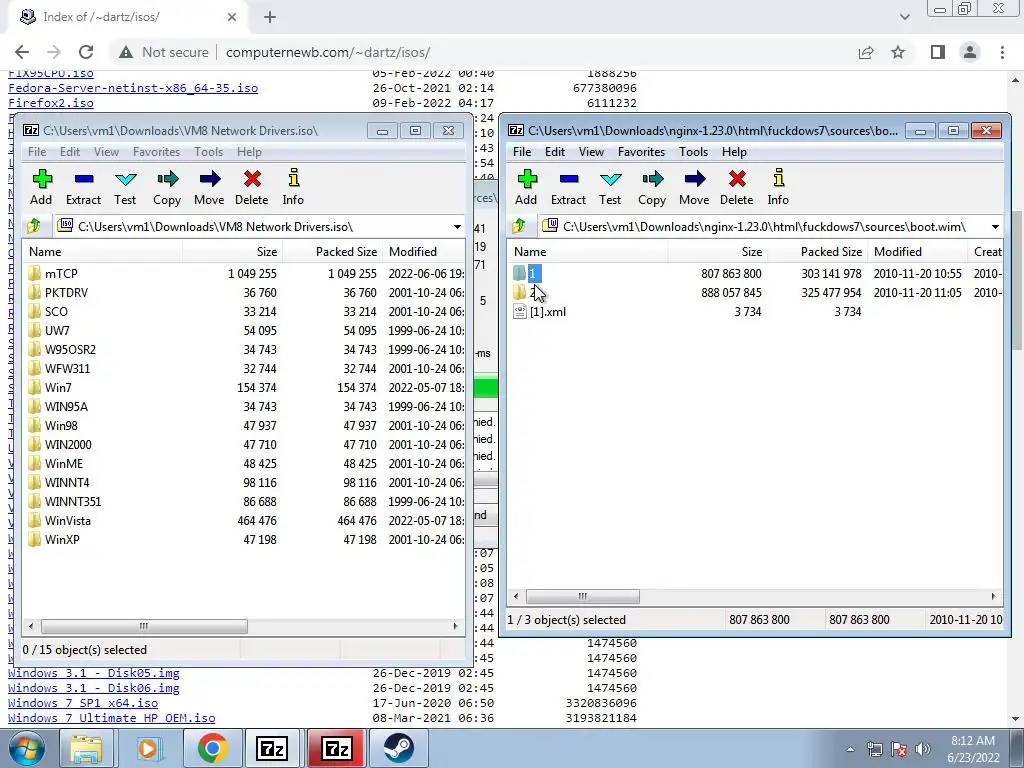Open Fedora-Server-netinst-x86_64-35.iso link

[x=133, y=88]
